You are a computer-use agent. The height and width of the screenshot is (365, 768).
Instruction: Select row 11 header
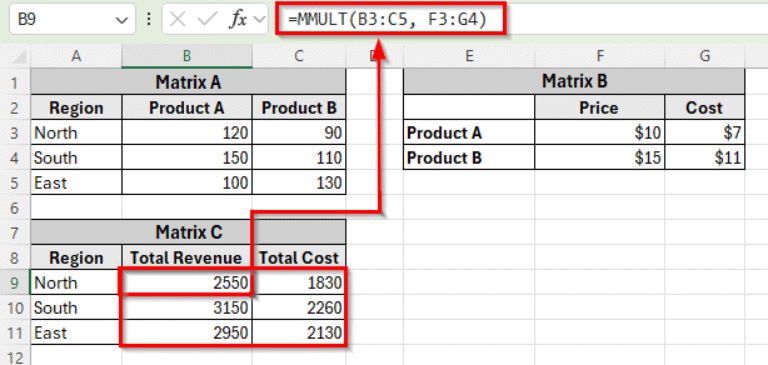tap(15, 333)
